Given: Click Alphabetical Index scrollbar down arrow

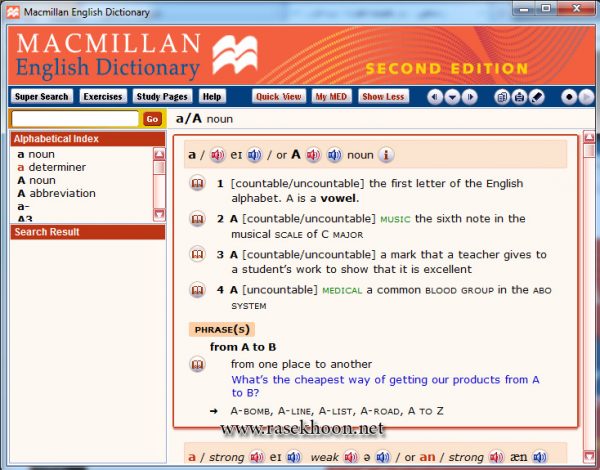Looking at the screenshot, I should click(x=159, y=214).
